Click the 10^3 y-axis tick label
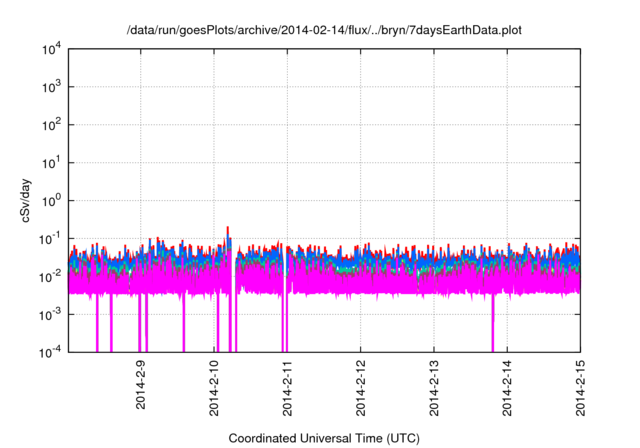This screenshot has height=448, width=640. 51,87
